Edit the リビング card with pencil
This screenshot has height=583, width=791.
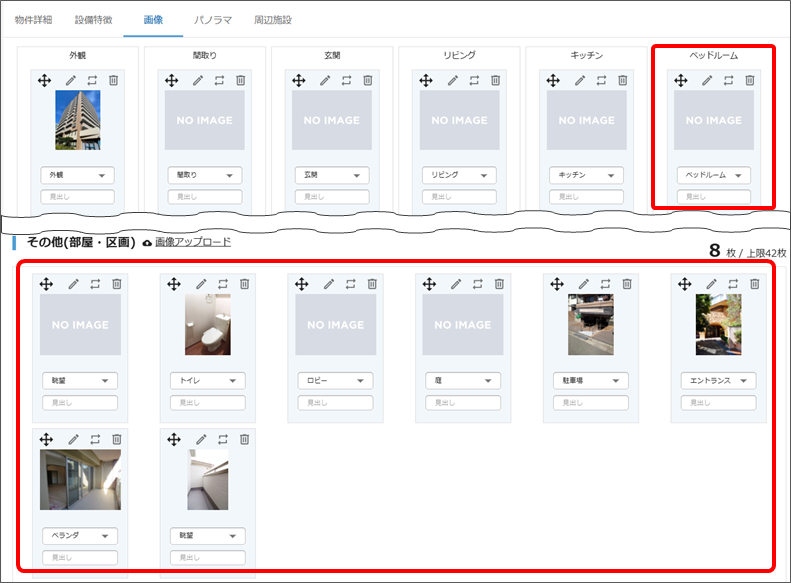pos(453,80)
